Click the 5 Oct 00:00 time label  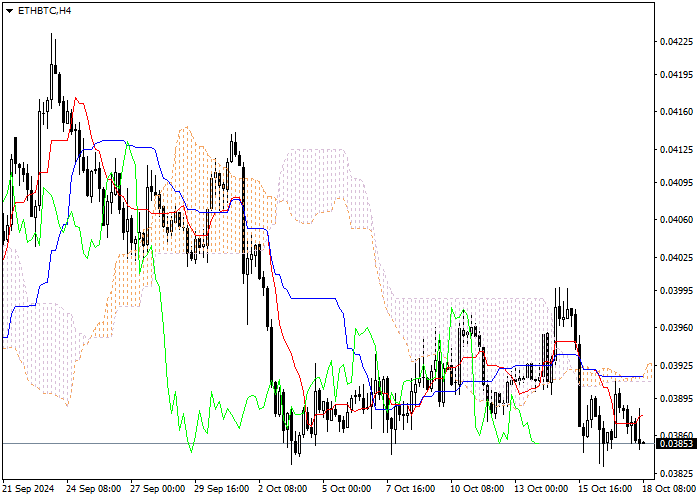pyautogui.click(x=347, y=489)
